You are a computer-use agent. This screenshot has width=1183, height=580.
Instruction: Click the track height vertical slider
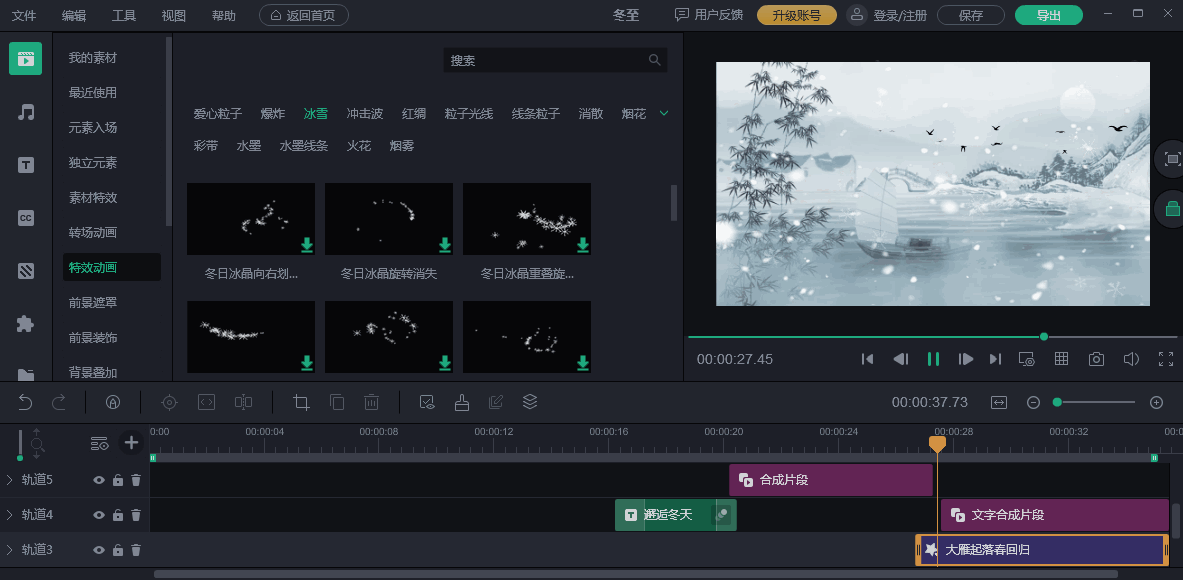tap(20, 444)
